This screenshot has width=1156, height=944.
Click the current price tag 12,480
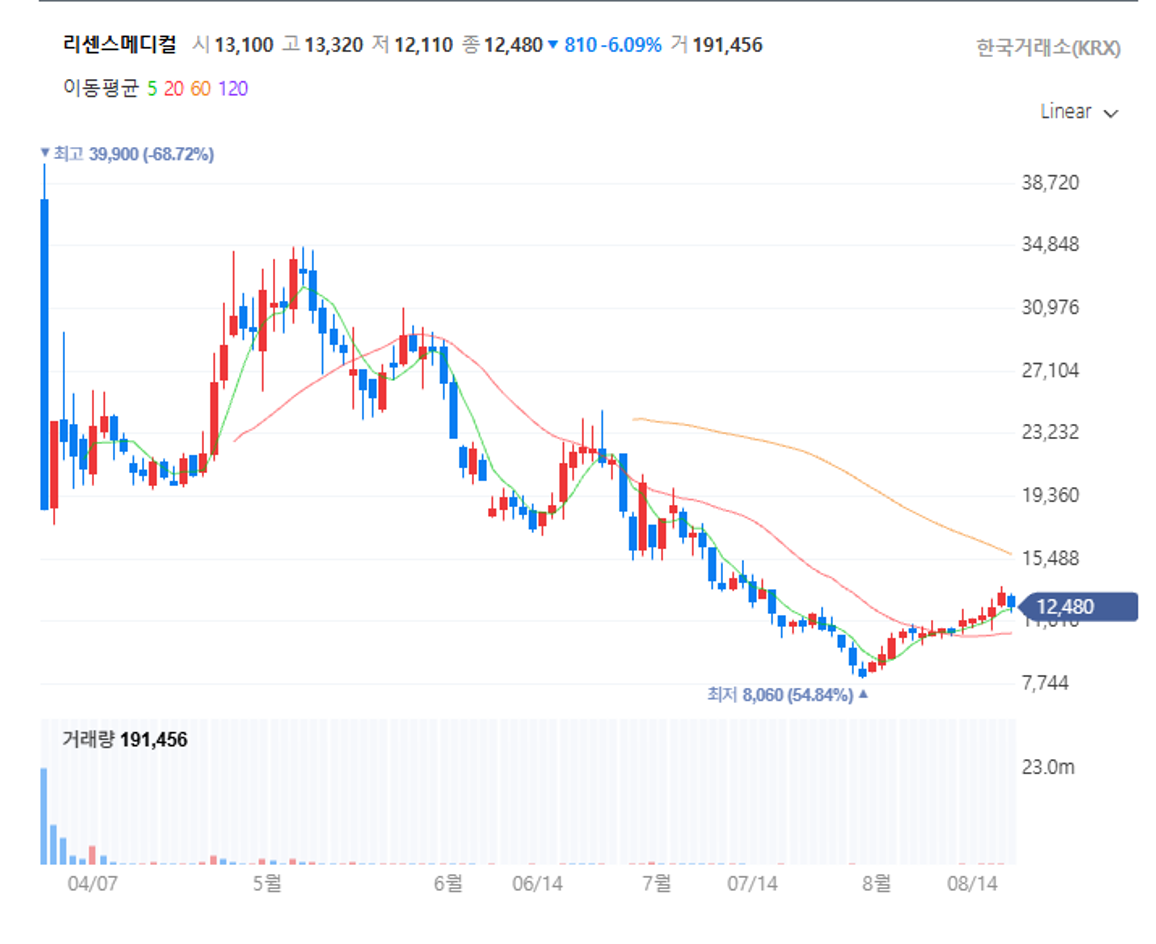click(x=1077, y=607)
